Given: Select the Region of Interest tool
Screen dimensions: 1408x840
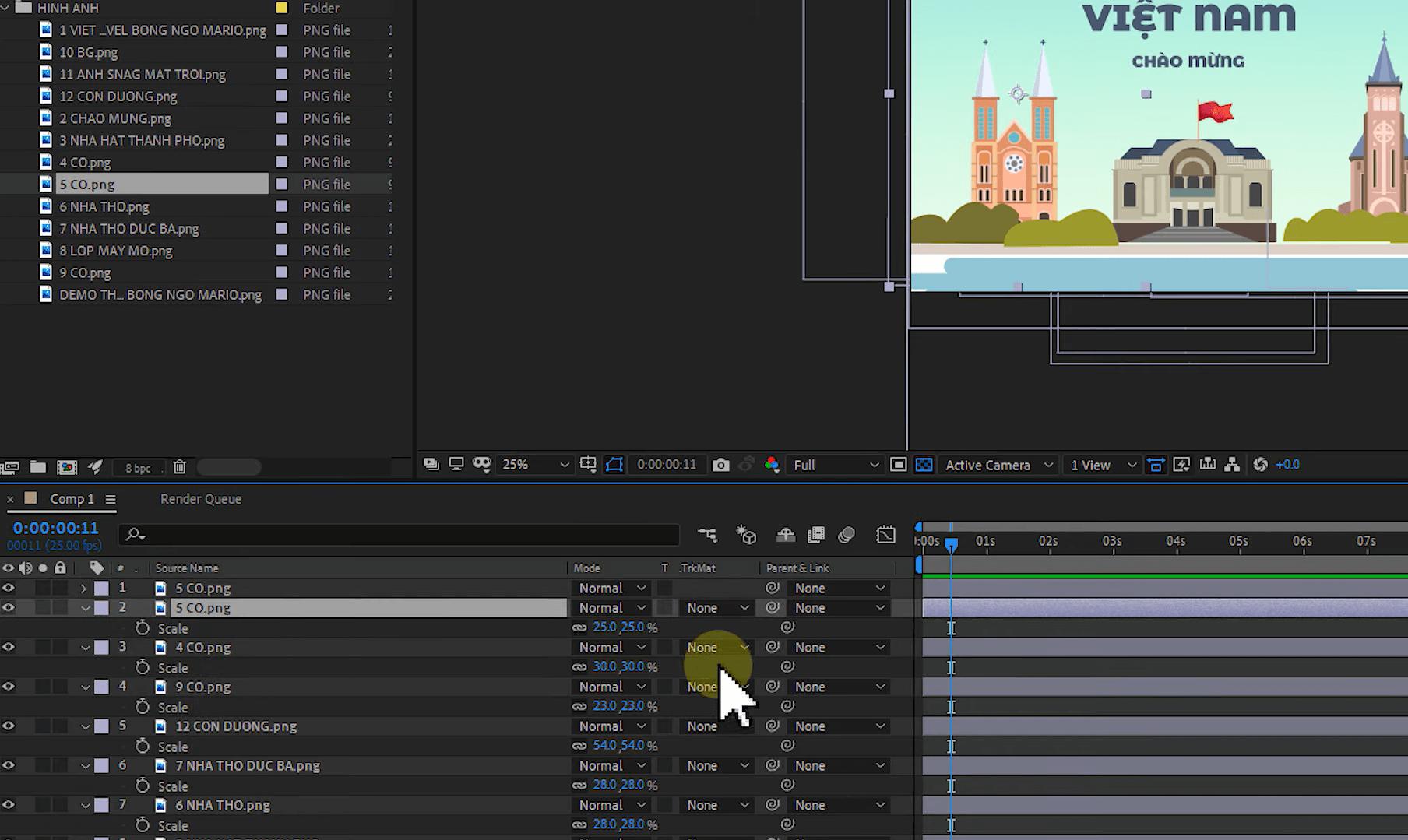Looking at the screenshot, I should 899,464.
